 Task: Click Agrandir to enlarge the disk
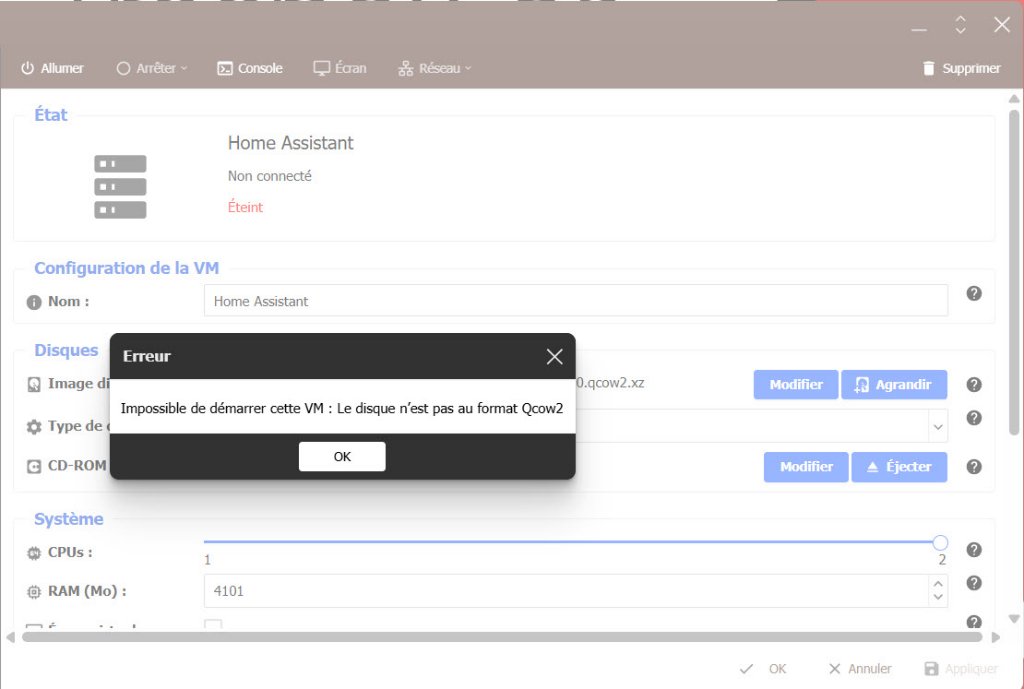[x=894, y=385]
